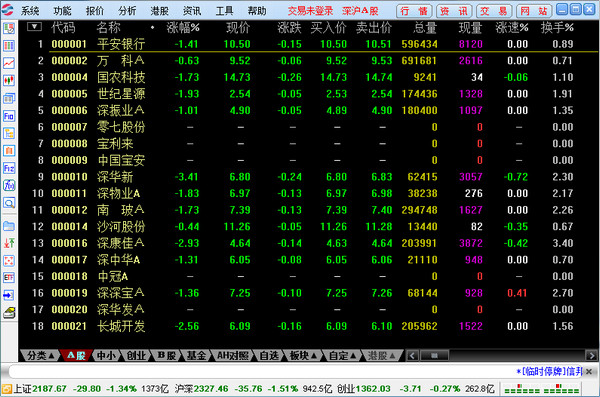Open the candlestick K-line chart icon
The height and width of the screenshot is (397, 600).
[9, 80]
